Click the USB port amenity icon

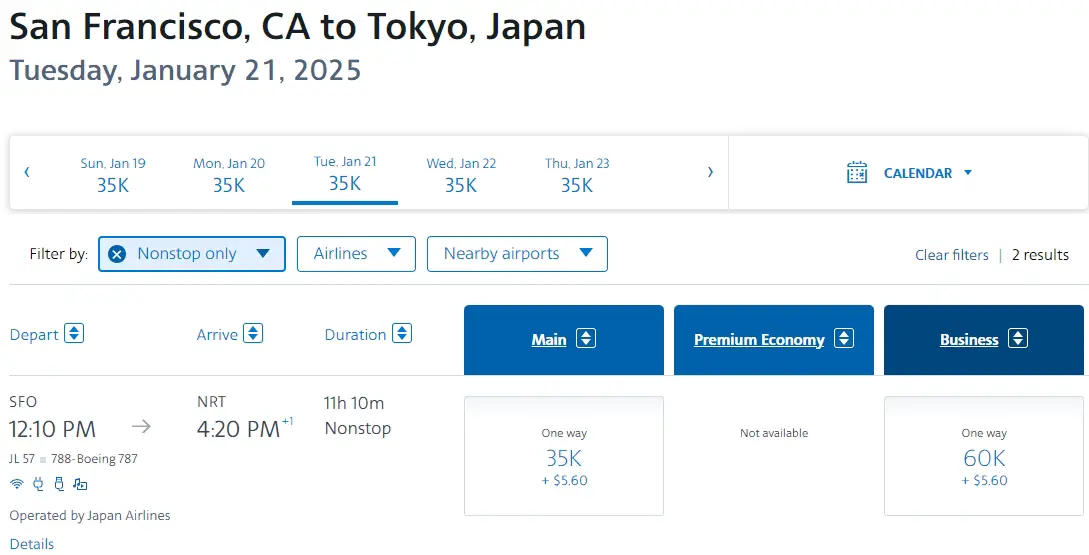[x=59, y=484]
